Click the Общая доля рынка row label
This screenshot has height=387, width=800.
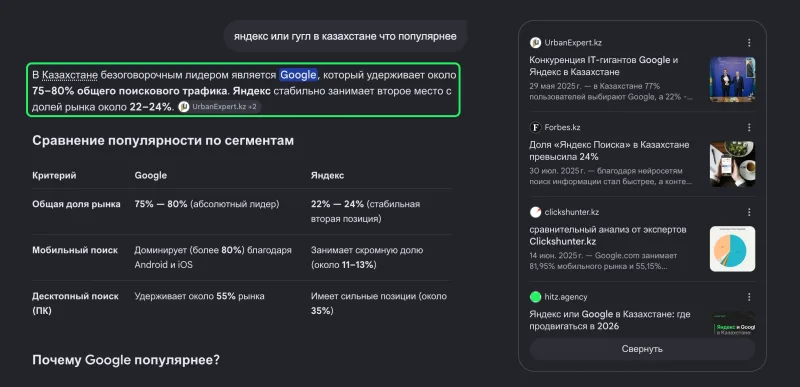[x=77, y=204]
